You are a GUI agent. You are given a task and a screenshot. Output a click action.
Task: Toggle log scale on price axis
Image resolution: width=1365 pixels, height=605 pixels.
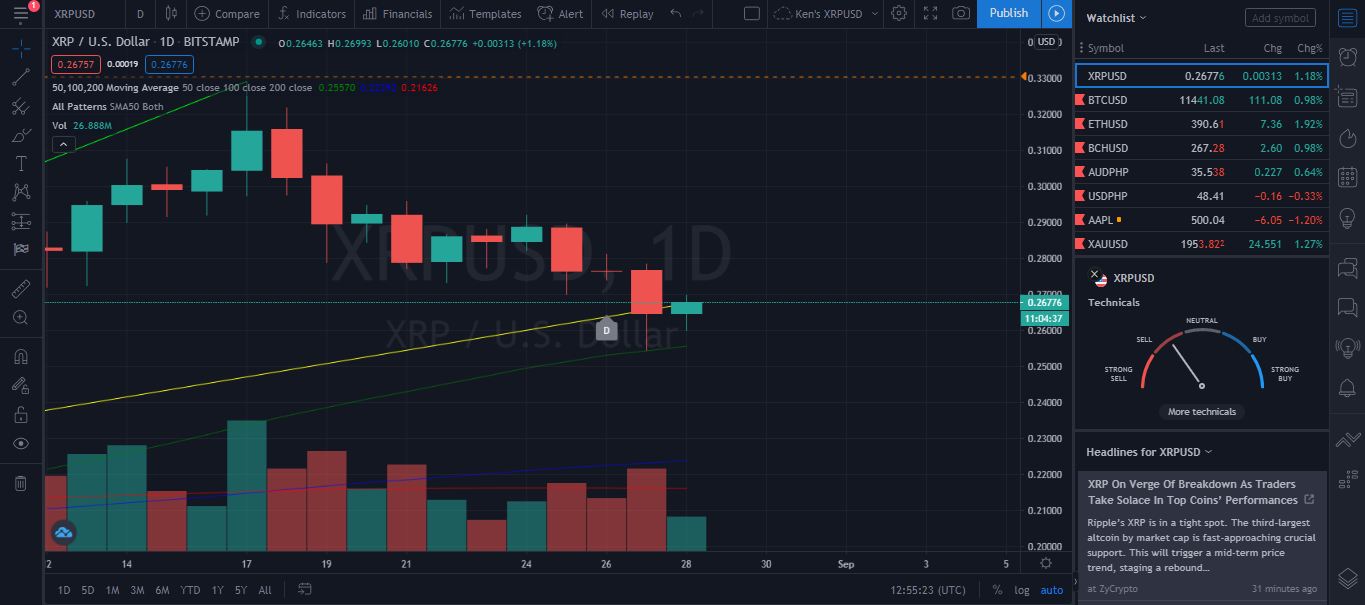[x=1021, y=590]
